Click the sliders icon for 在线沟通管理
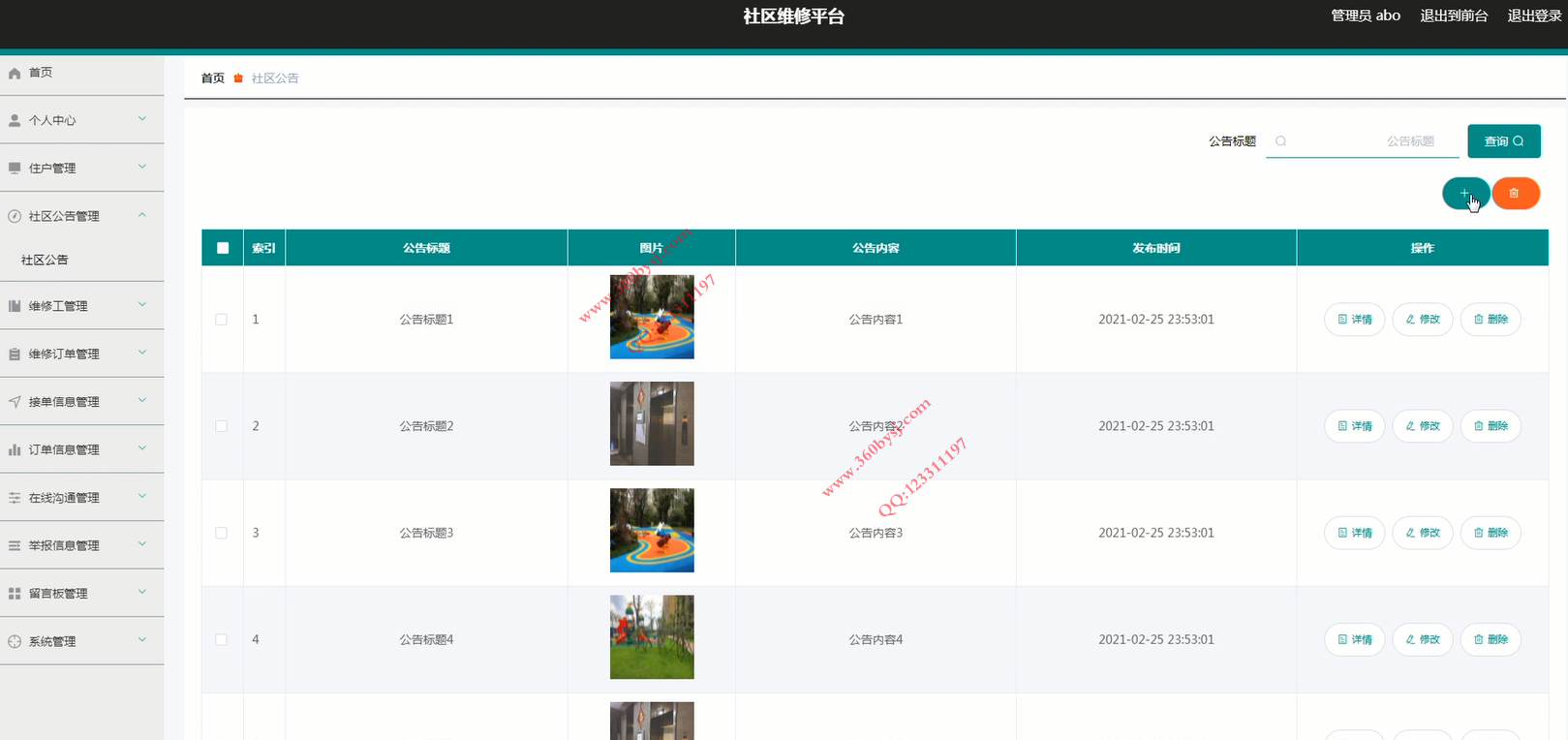 pyautogui.click(x=15, y=498)
